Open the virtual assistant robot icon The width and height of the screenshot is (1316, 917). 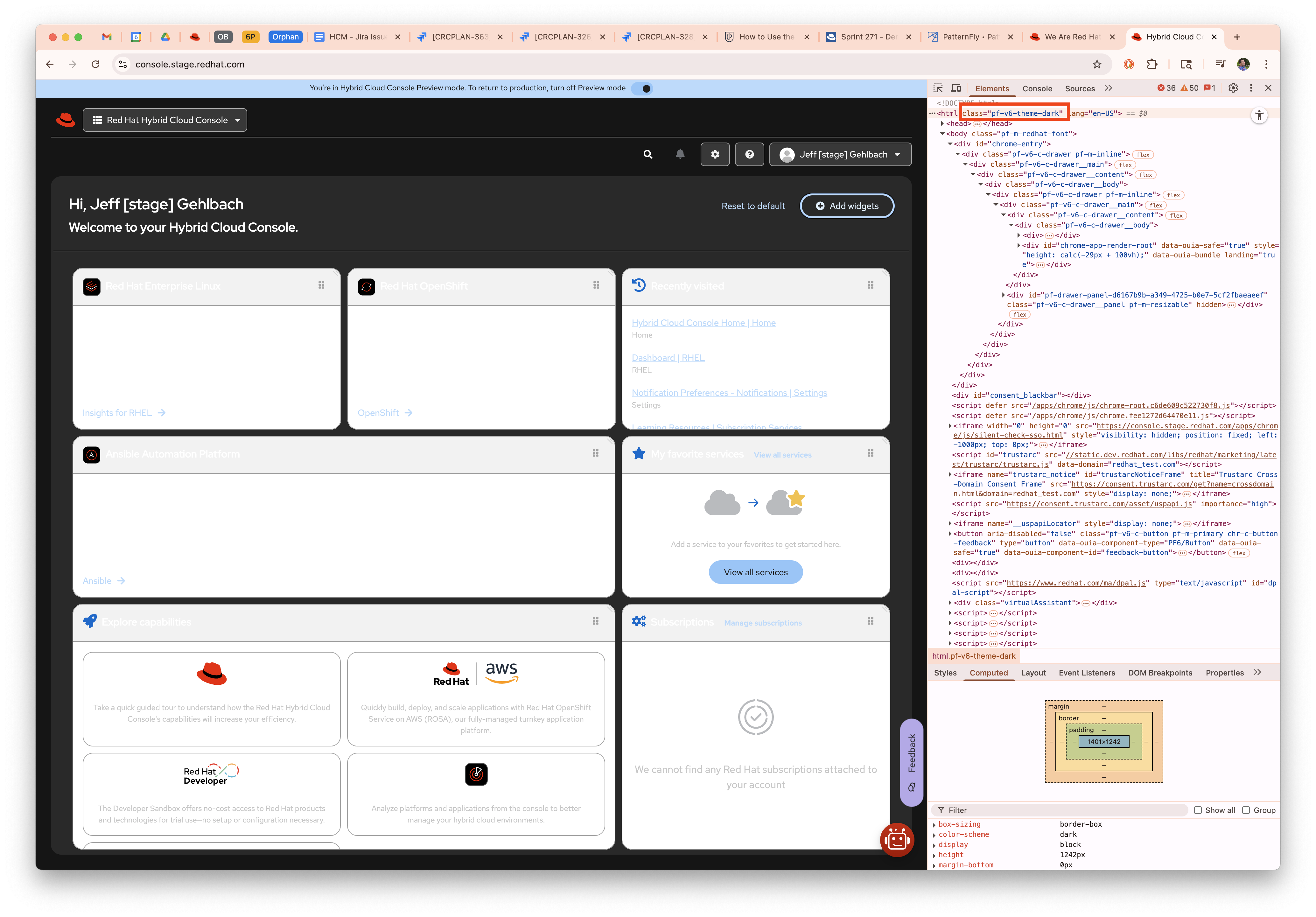(896, 840)
